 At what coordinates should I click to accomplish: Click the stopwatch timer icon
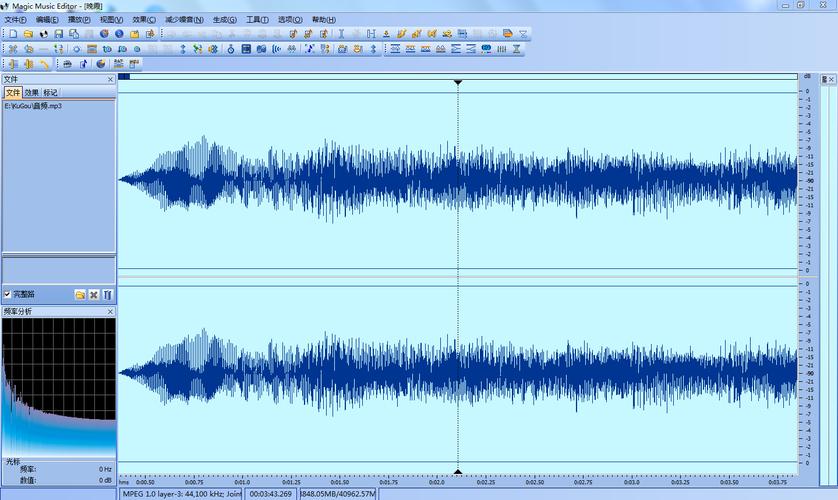click(x=231, y=49)
